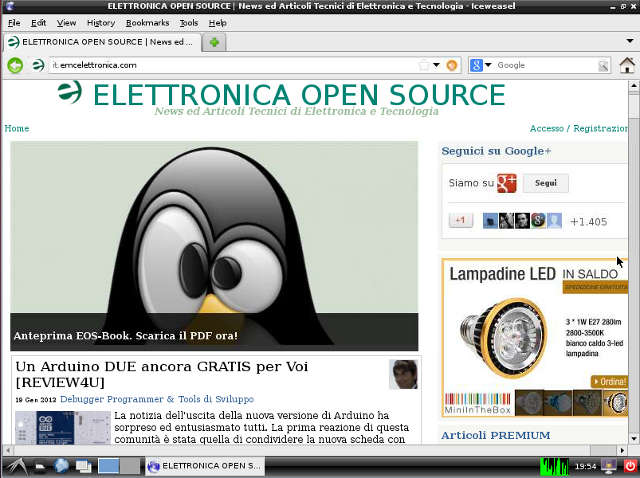Click the ELETTRONICA OPEN SOURCE site title
The height and width of the screenshot is (478, 640).
pyautogui.click(x=299, y=95)
